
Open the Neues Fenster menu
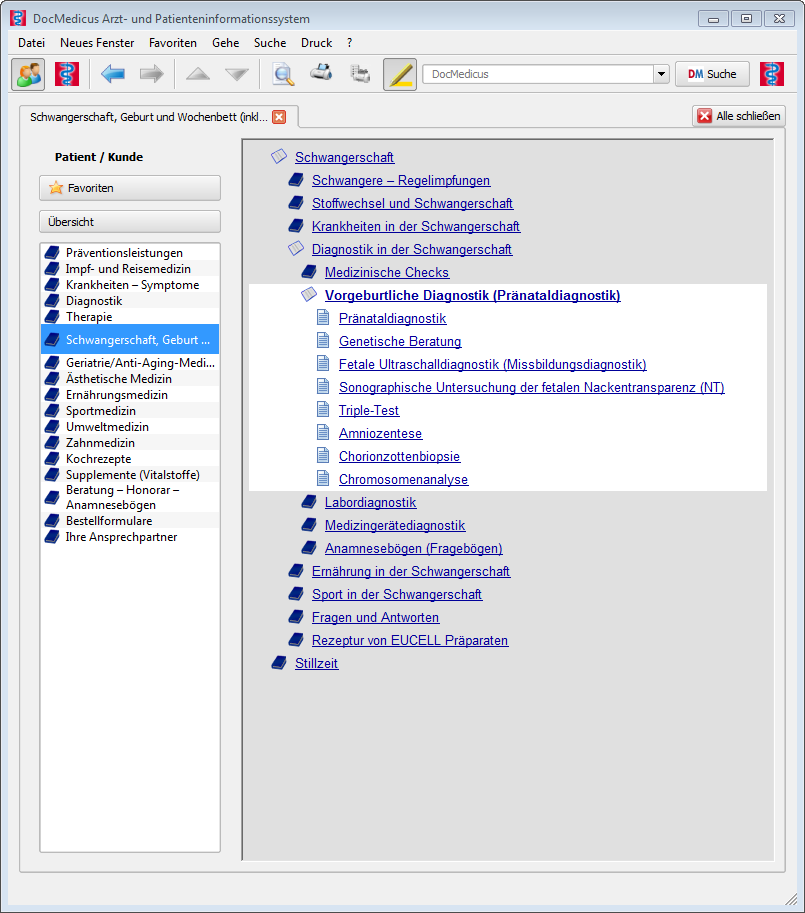click(97, 43)
